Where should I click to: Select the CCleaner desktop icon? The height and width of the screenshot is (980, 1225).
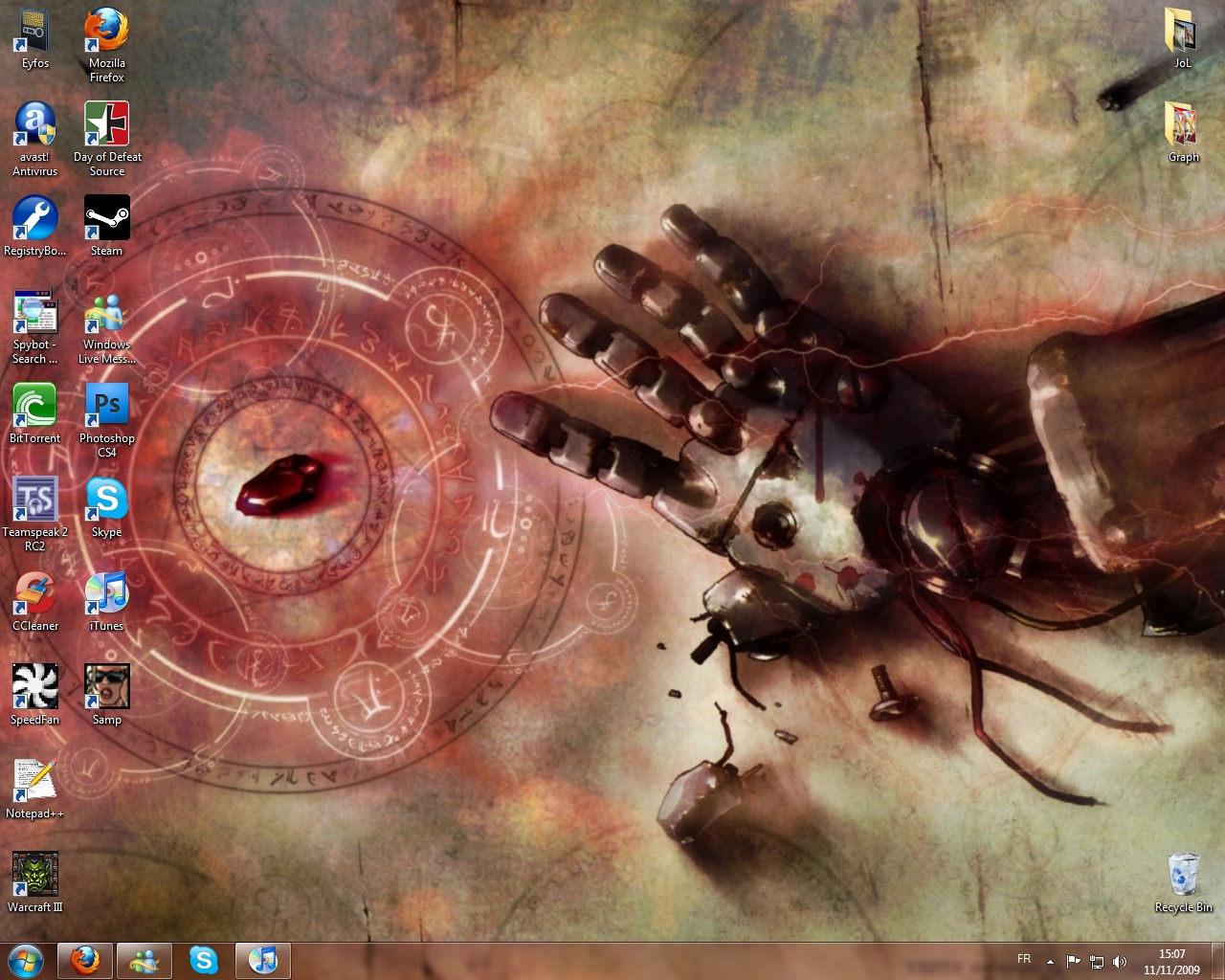34,601
